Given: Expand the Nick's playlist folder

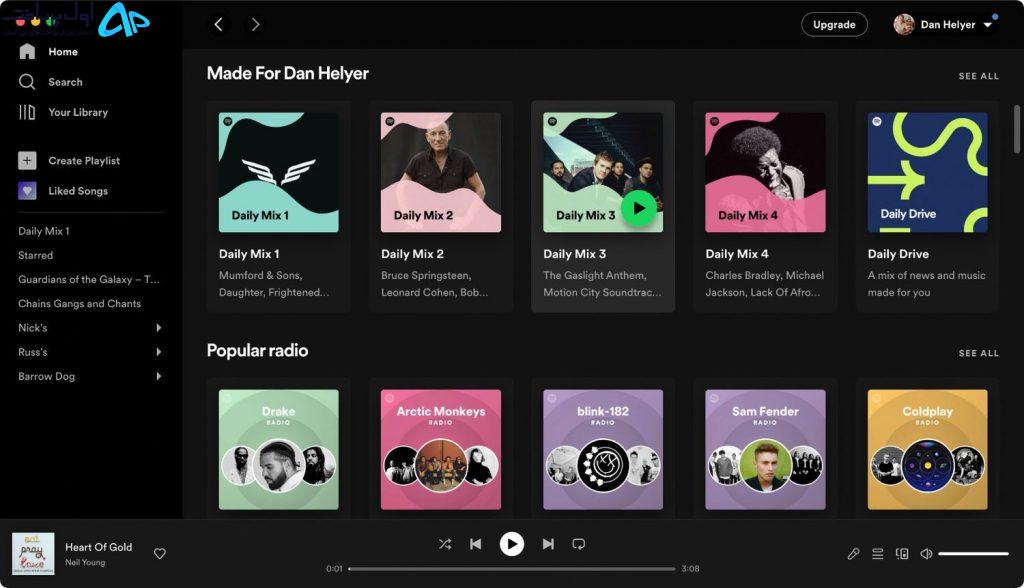Looking at the screenshot, I should click(x=158, y=328).
